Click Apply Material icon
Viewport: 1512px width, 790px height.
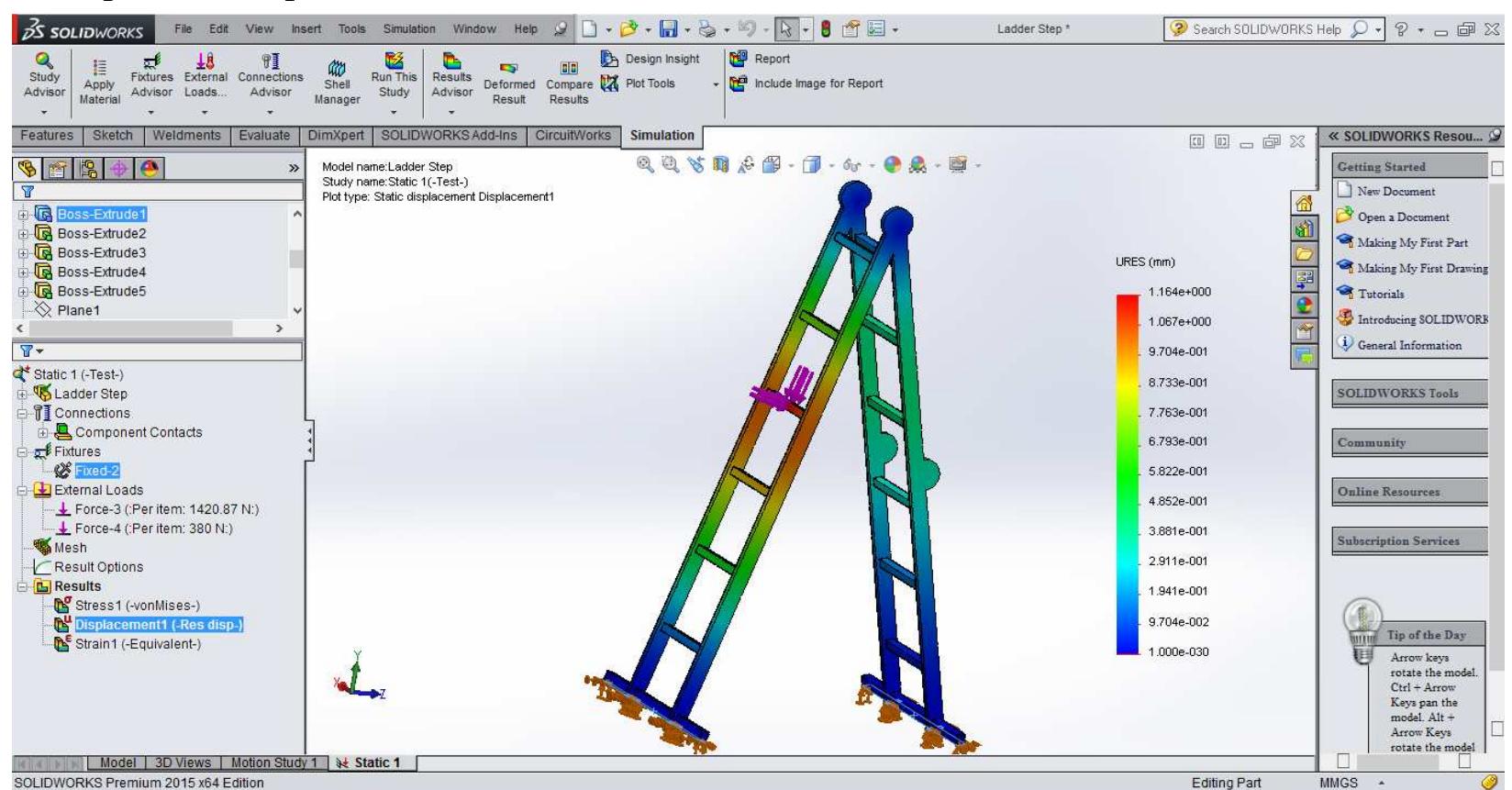99,83
